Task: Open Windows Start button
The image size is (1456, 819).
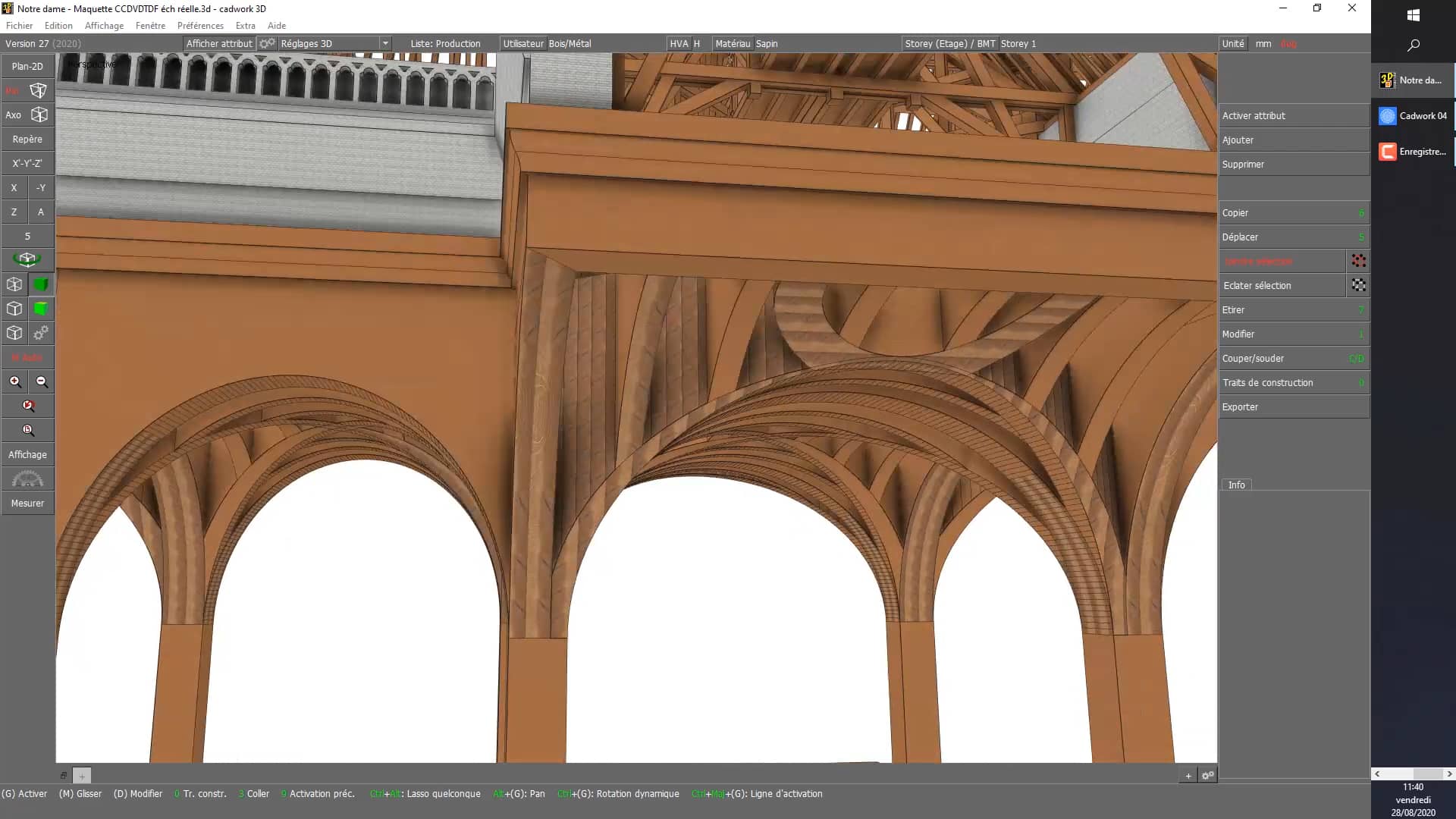Action: click(x=1413, y=15)
